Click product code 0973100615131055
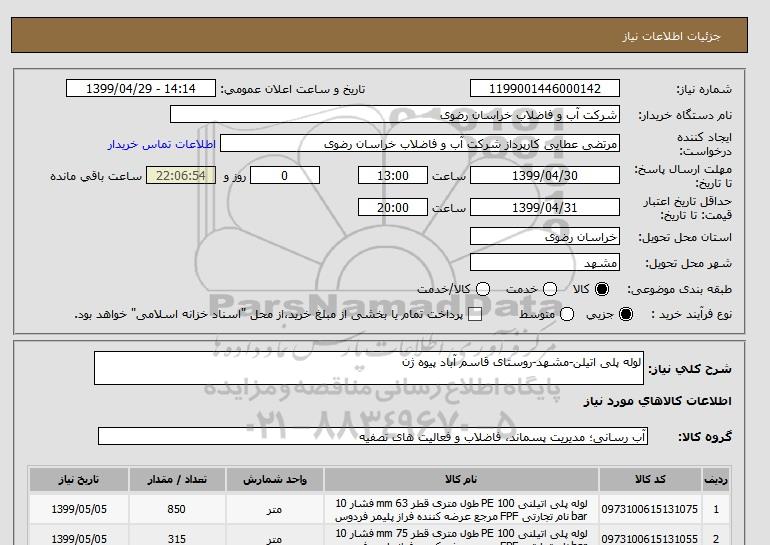 pos(650,539)
